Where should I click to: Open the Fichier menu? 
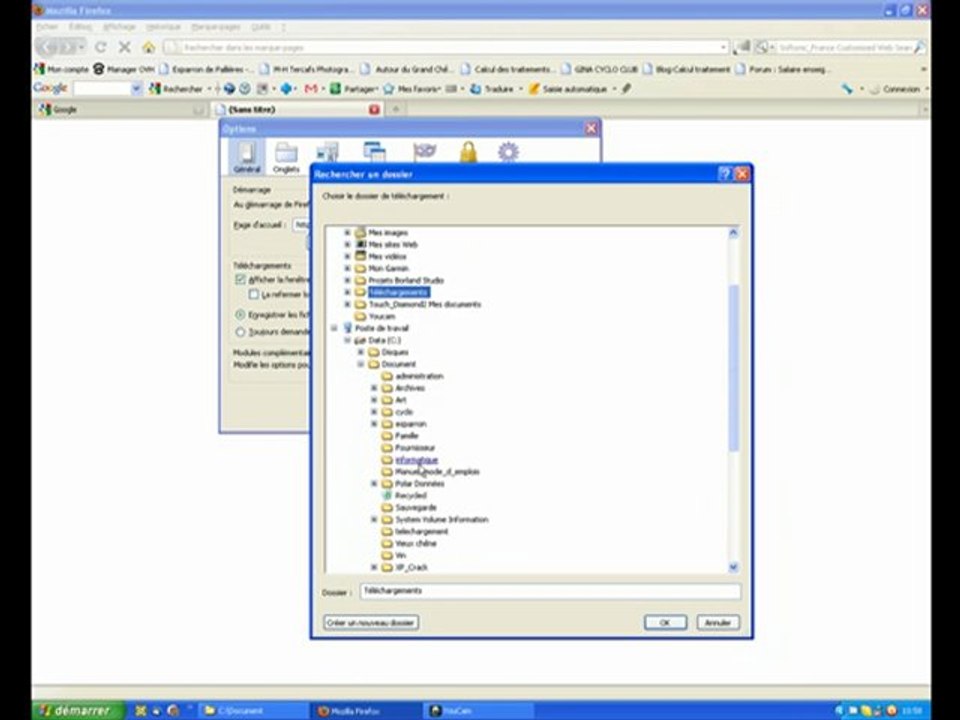click(47, 27)
